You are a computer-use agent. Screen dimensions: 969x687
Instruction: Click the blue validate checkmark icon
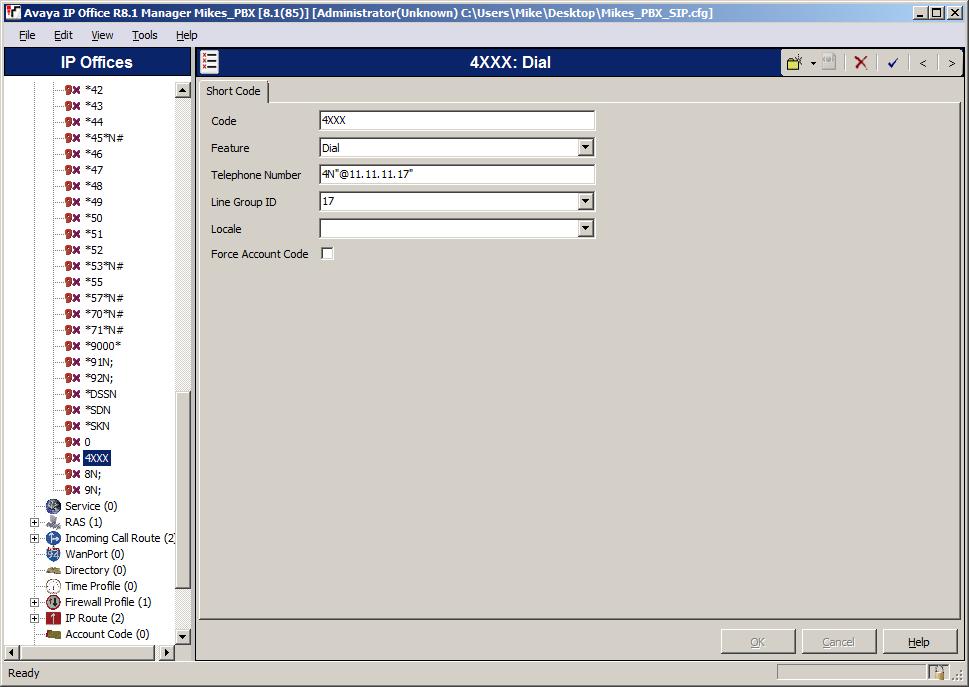(892, 62)
